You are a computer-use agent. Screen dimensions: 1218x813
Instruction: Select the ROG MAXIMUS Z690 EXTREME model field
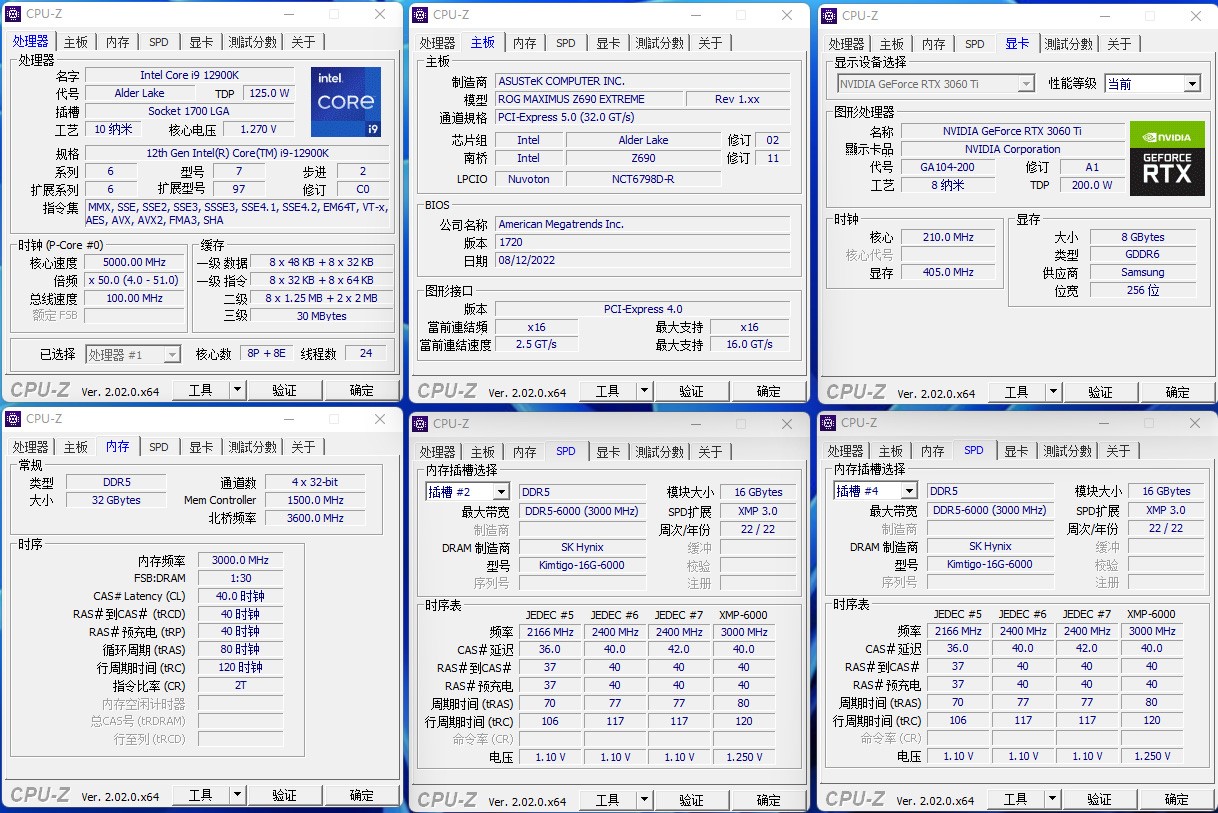(x=589, y=99)
